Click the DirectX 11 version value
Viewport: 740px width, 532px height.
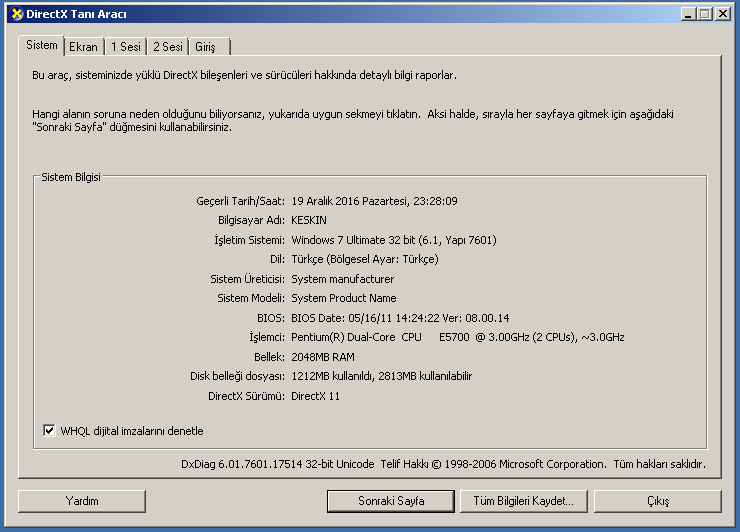[315, 396]
